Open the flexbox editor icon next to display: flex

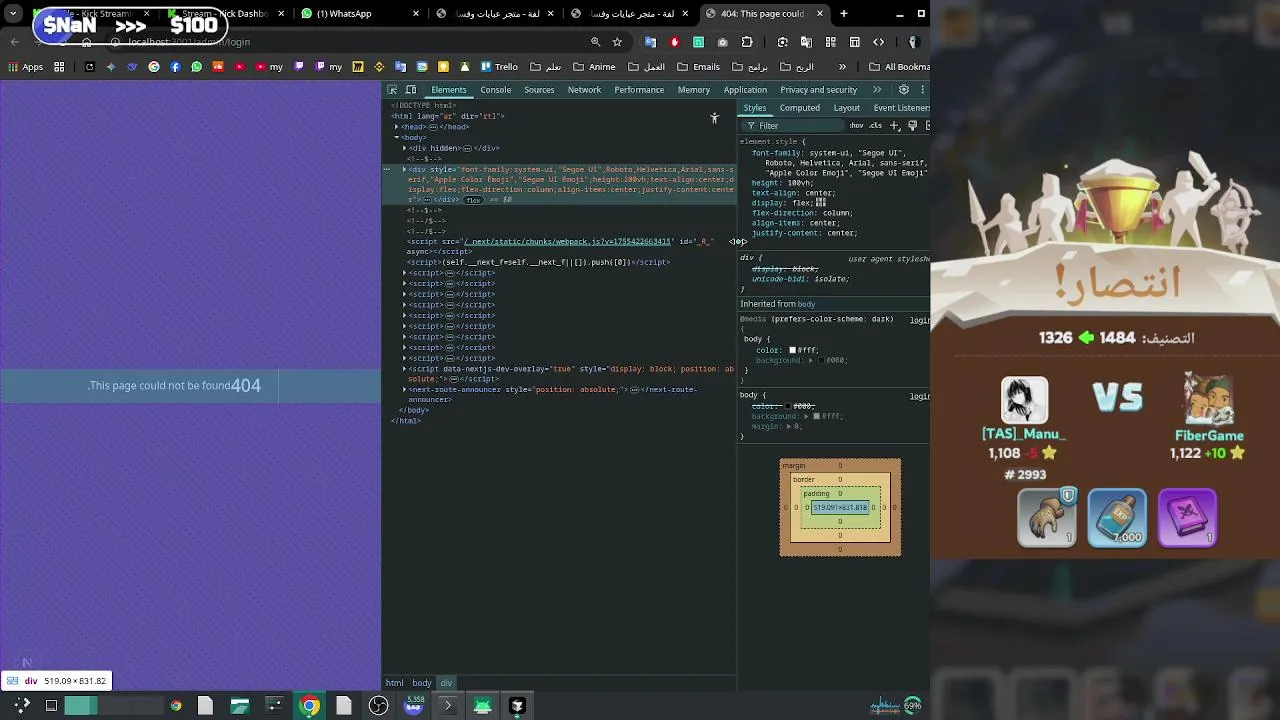821,203
